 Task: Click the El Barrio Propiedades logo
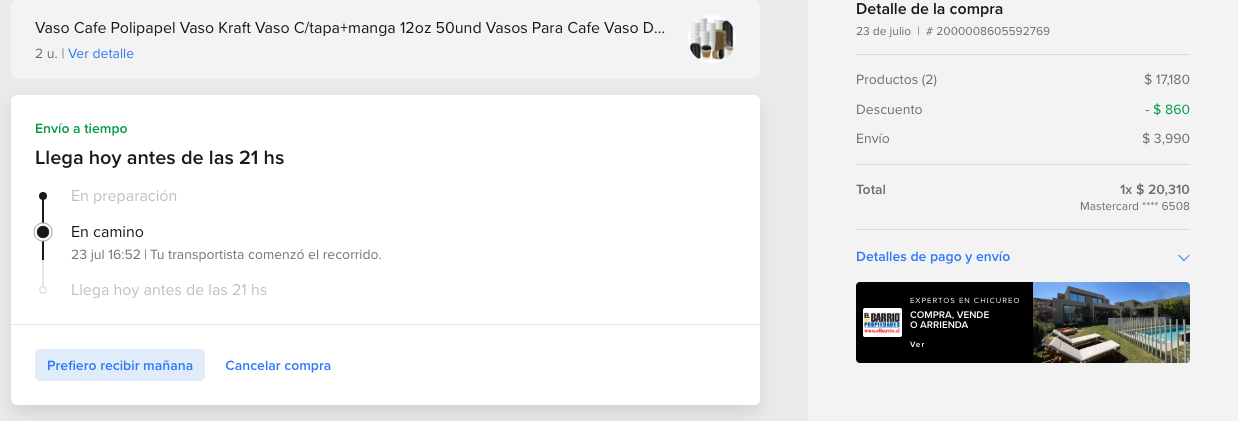tap(882, 322)
